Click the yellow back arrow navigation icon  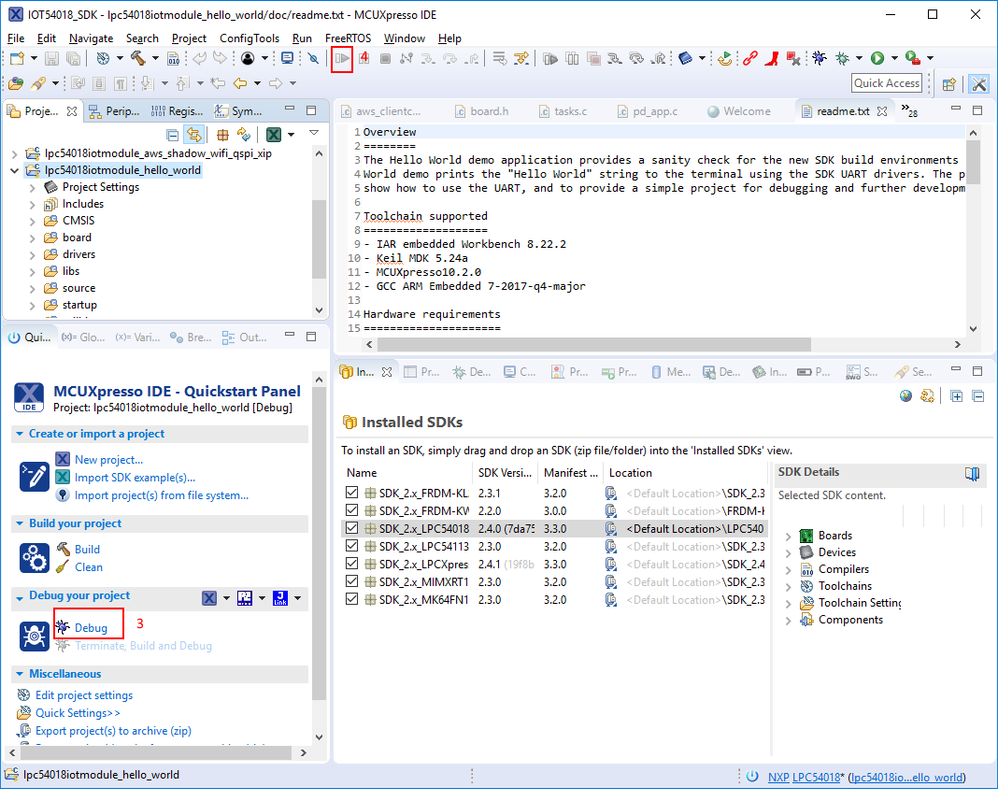tap(240, 83)
